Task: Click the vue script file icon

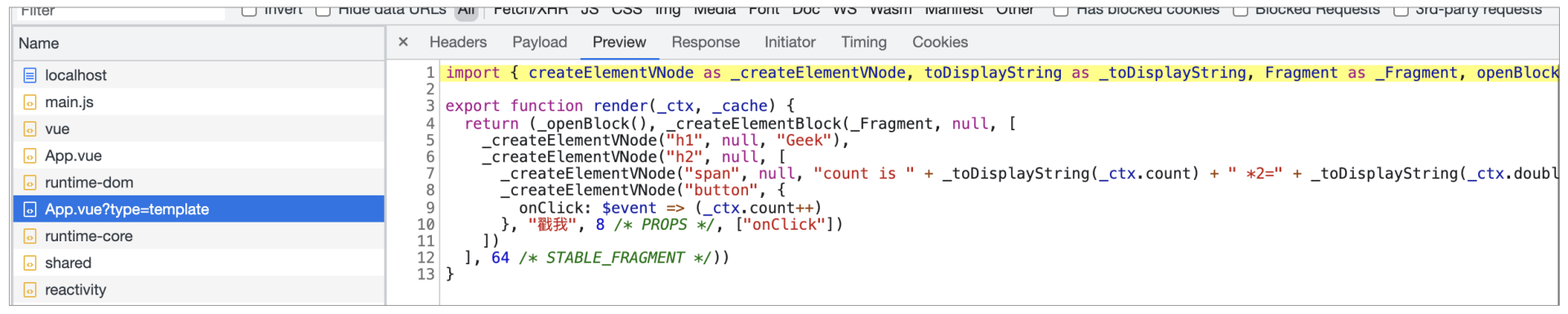Action: (29, 129)
